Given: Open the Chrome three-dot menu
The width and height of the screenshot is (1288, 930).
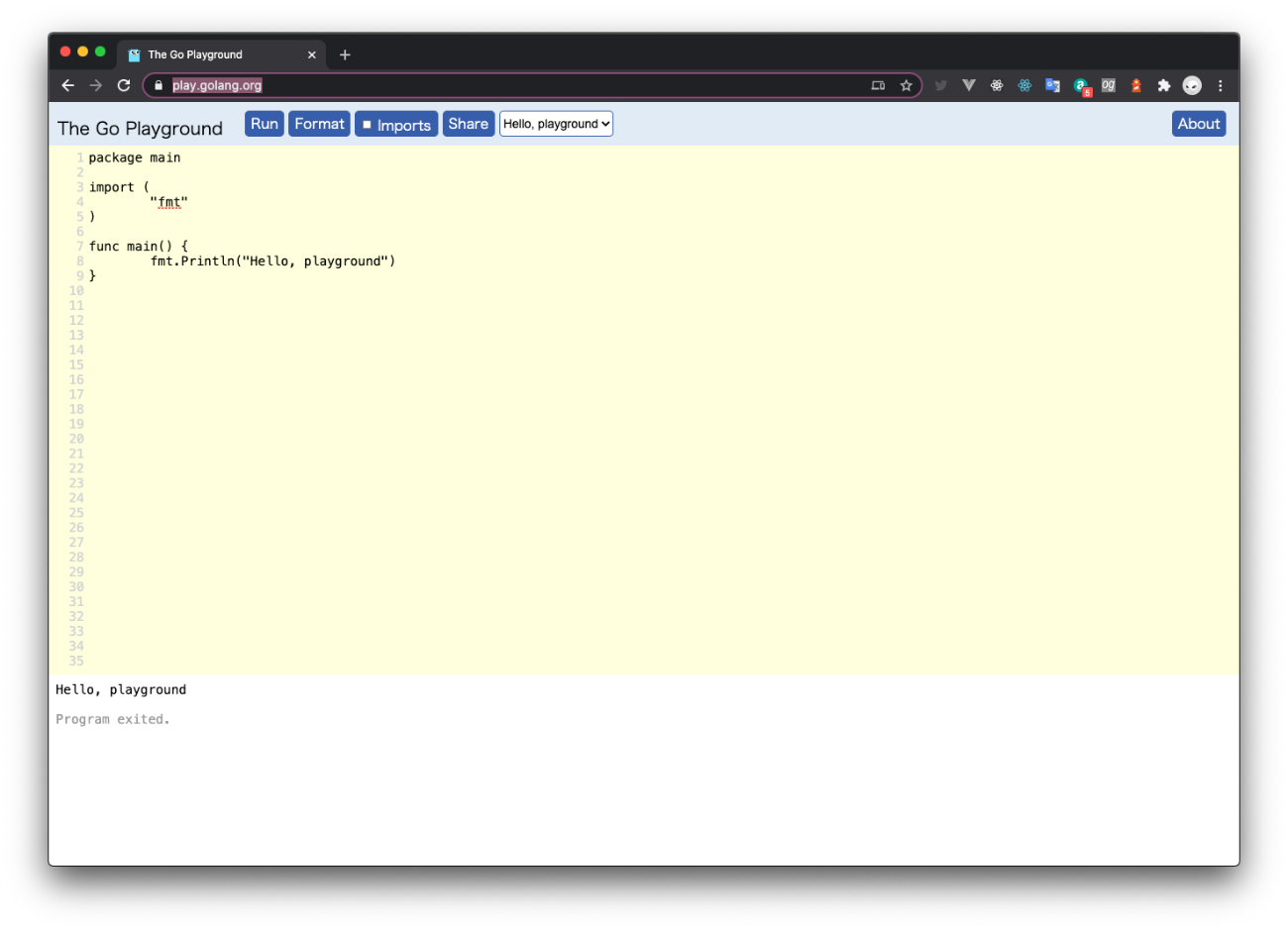Looking at the screenshot, I should tap(1221, 85).
